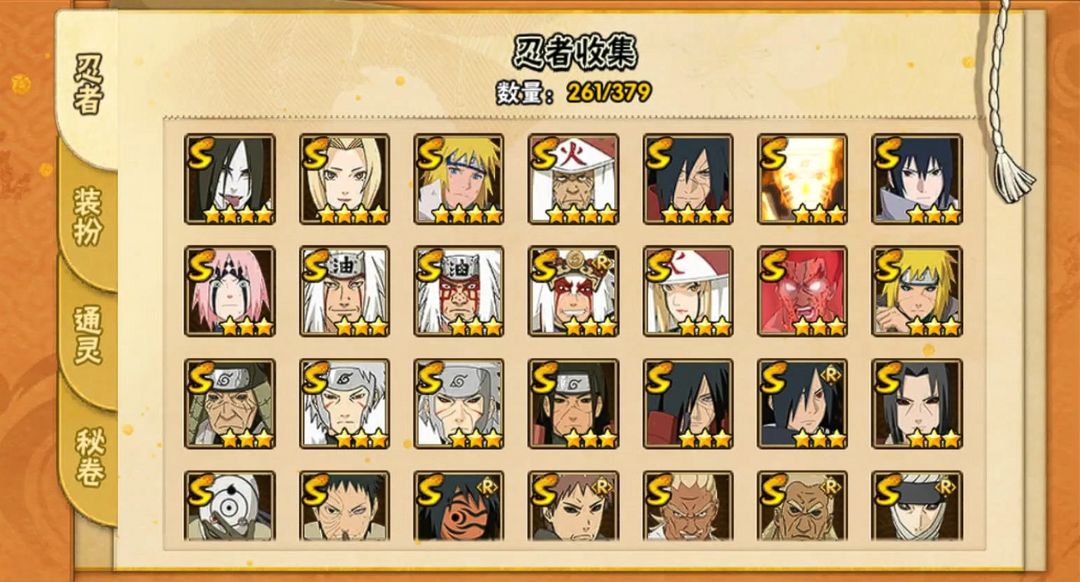Select the blonde Tsunade four-star portrait
This screenshot has height=582, width=1080.
(344, 179)
